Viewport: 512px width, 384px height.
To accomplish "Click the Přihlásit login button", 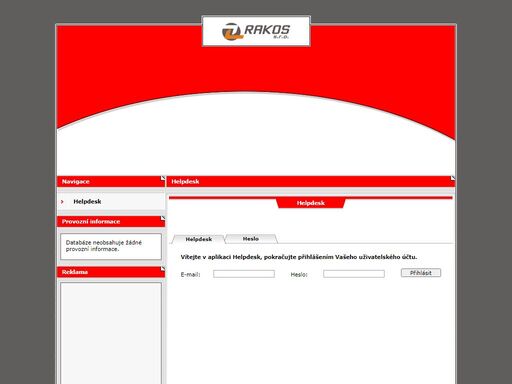I will pos(421,273).
